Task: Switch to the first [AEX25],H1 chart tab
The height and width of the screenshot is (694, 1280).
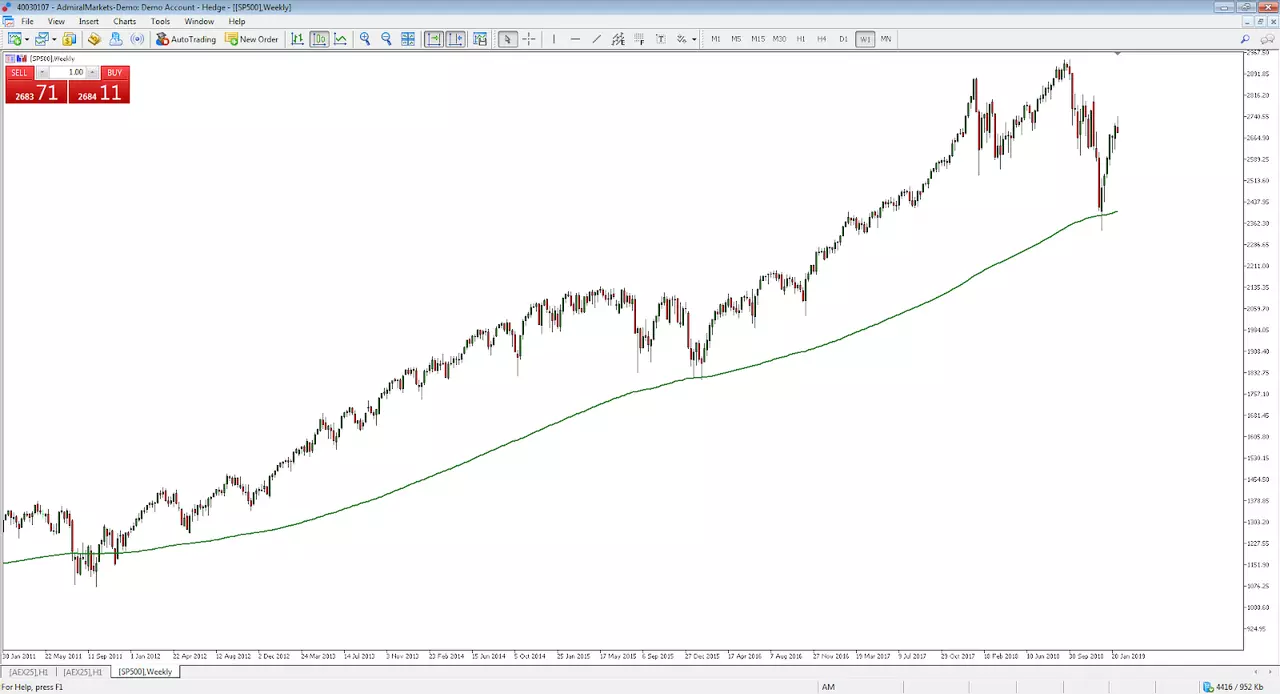Action: point(29,672)
